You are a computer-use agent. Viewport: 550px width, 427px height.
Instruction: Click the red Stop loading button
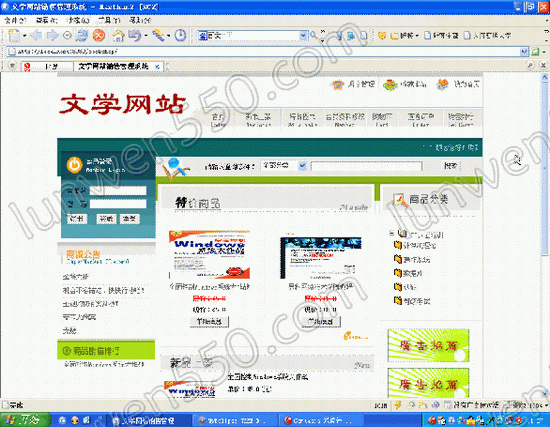click(x=99, y=35)
